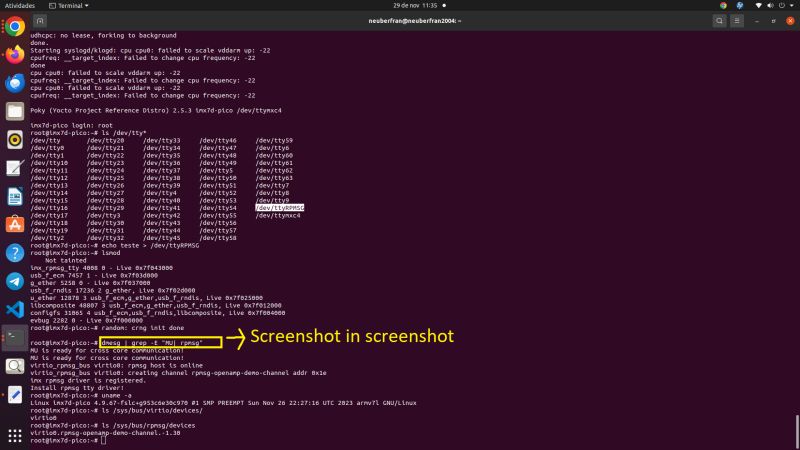This screenshot has width=800, height=450.
Task: Click the 'imx rpmsg driver is registered.' line
Action: pyautogui.click(x=88, y=380)
